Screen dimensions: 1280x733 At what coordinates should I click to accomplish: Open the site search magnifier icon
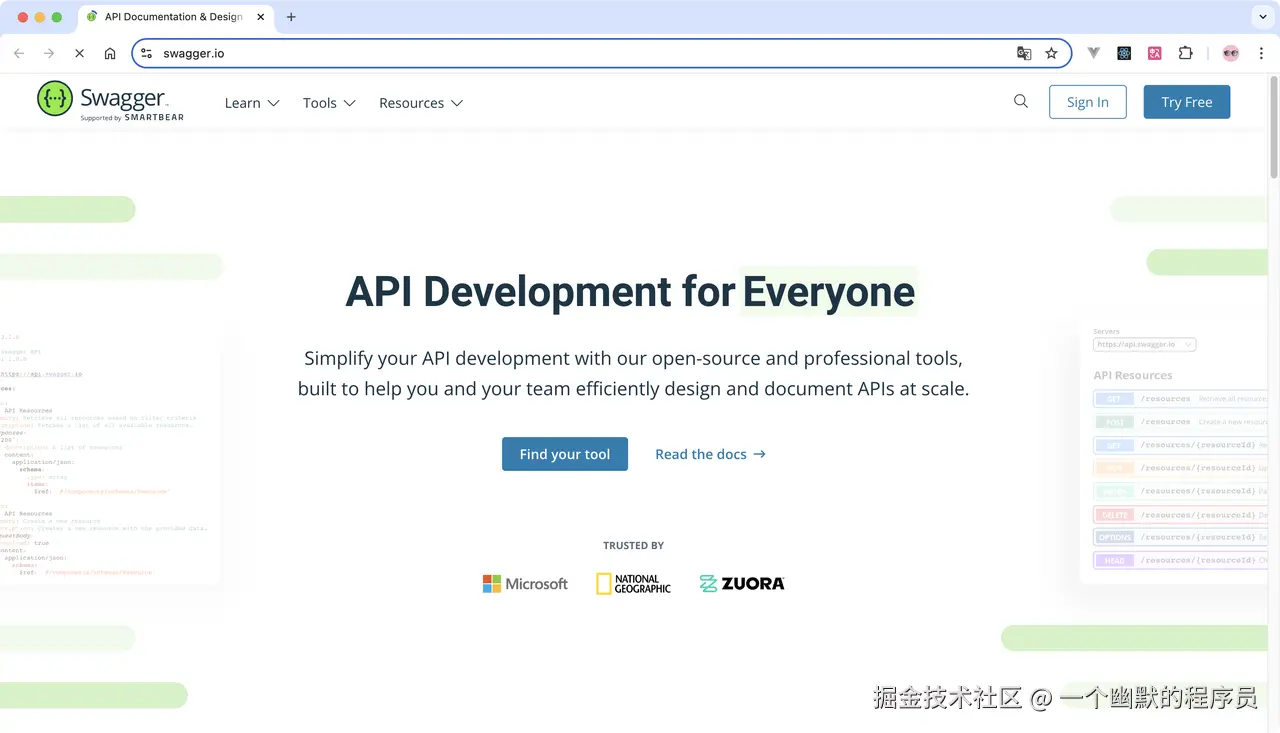click(1021, 101)
